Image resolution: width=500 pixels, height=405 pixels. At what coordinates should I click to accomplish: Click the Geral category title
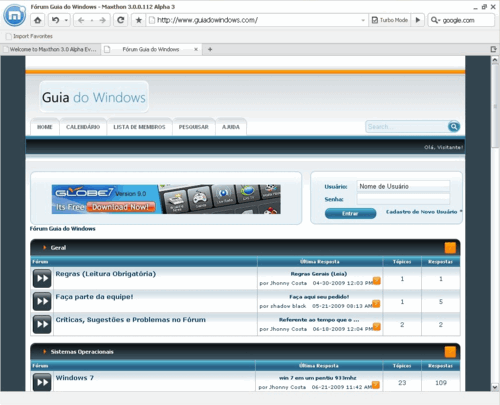(58, 248)
